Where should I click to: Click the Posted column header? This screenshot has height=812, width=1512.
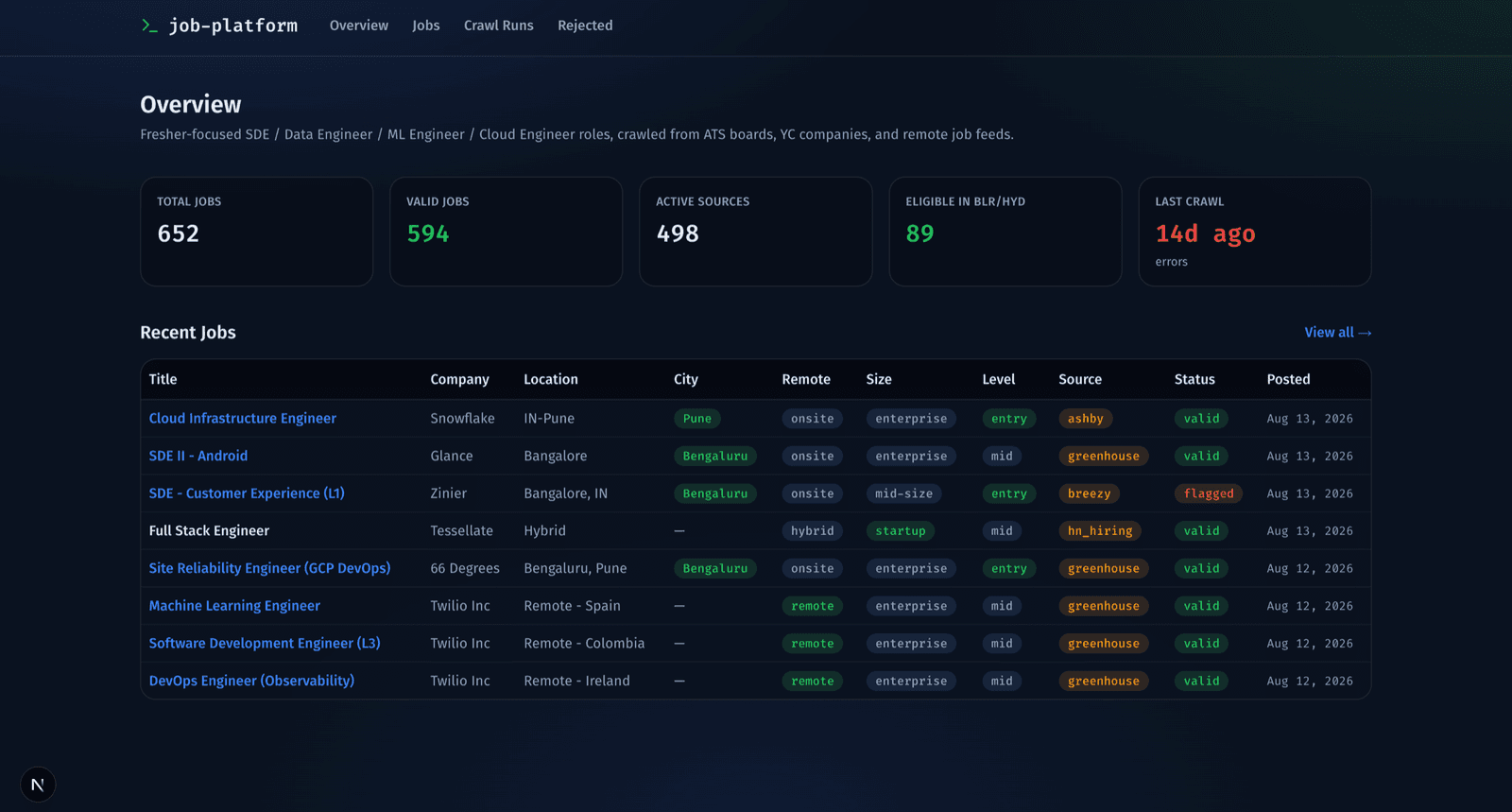[1289, 379]
